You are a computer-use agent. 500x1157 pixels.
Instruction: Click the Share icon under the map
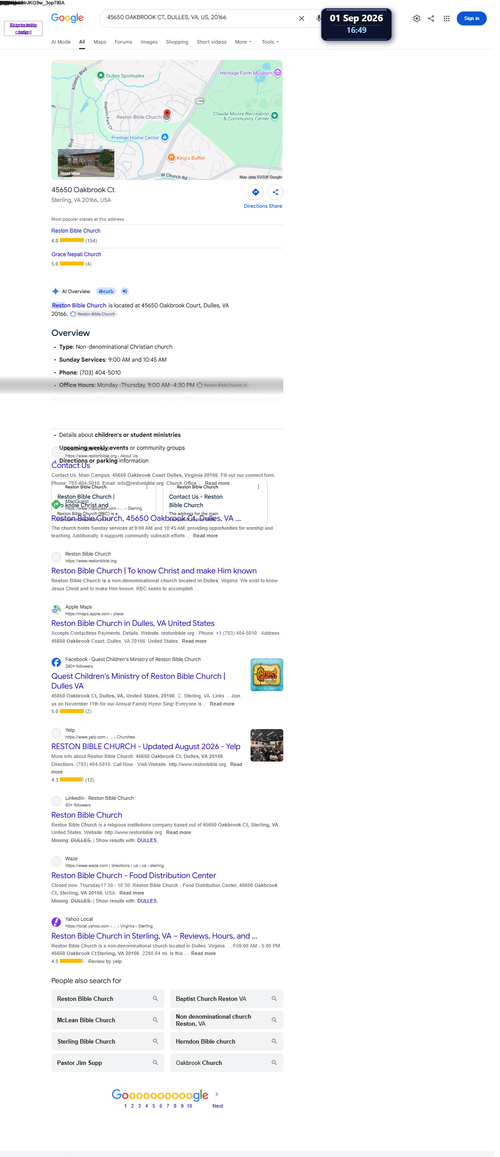coord(275,192)
